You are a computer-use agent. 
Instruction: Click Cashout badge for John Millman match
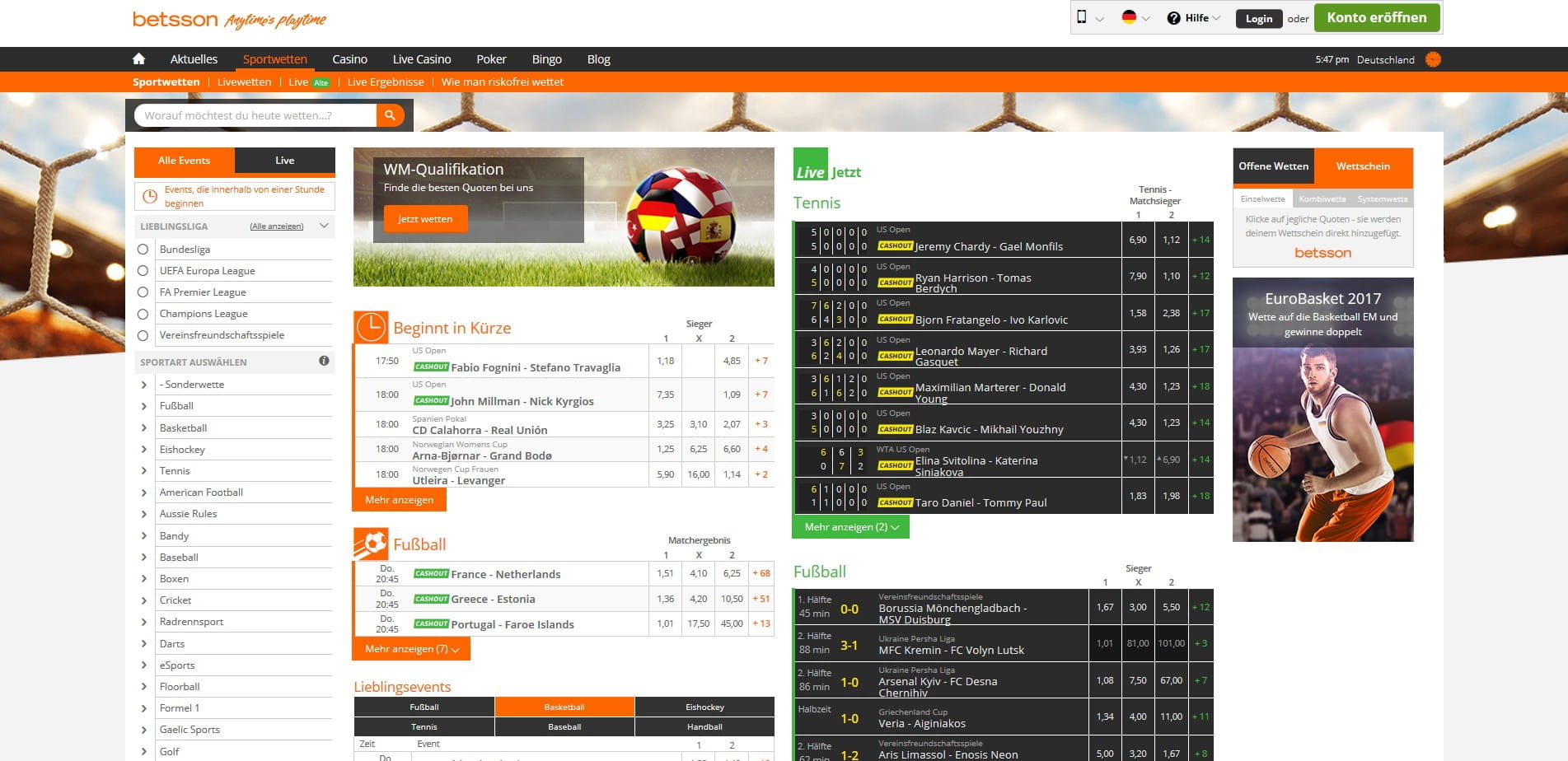[431, 400]
